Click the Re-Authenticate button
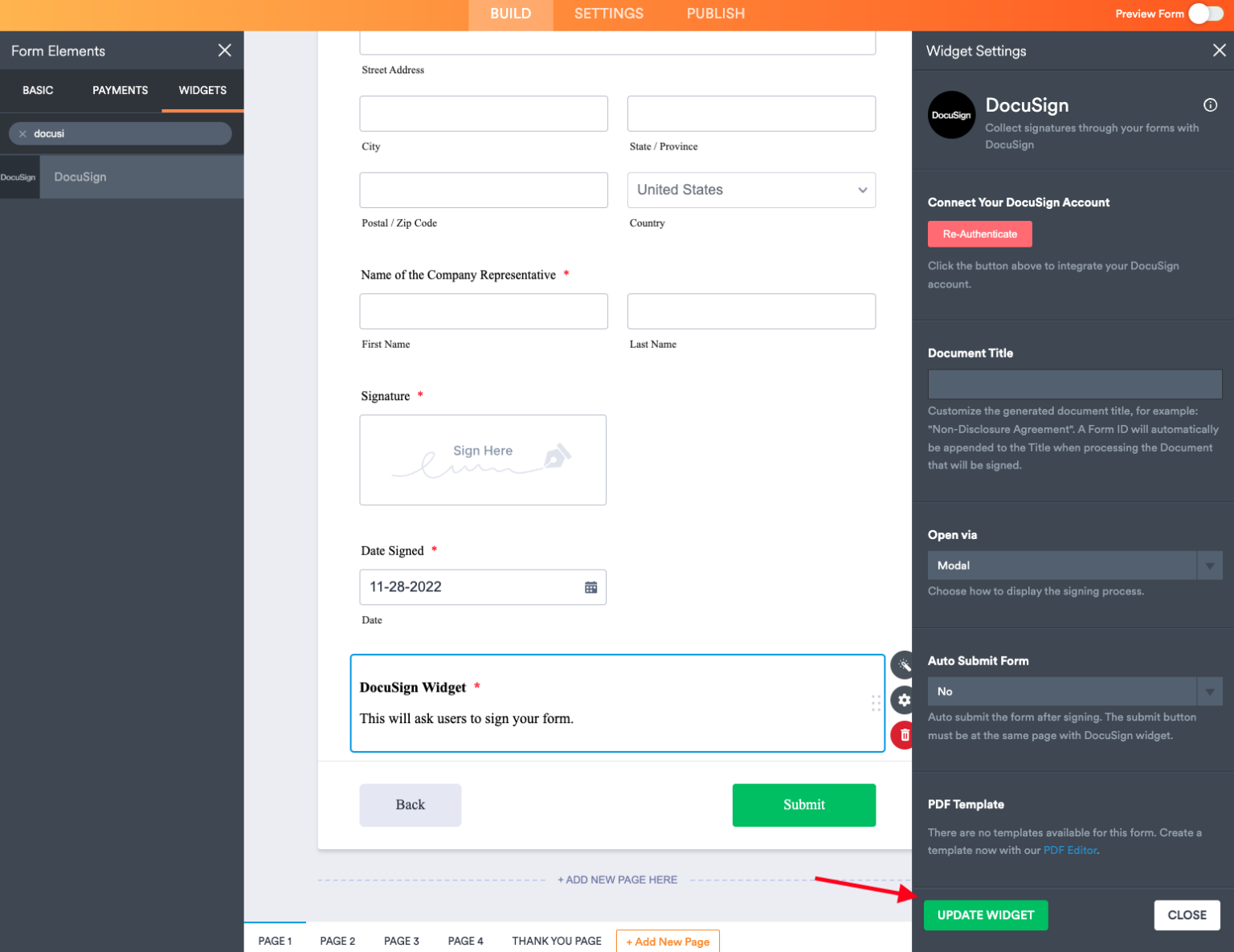 coord(979,234)
